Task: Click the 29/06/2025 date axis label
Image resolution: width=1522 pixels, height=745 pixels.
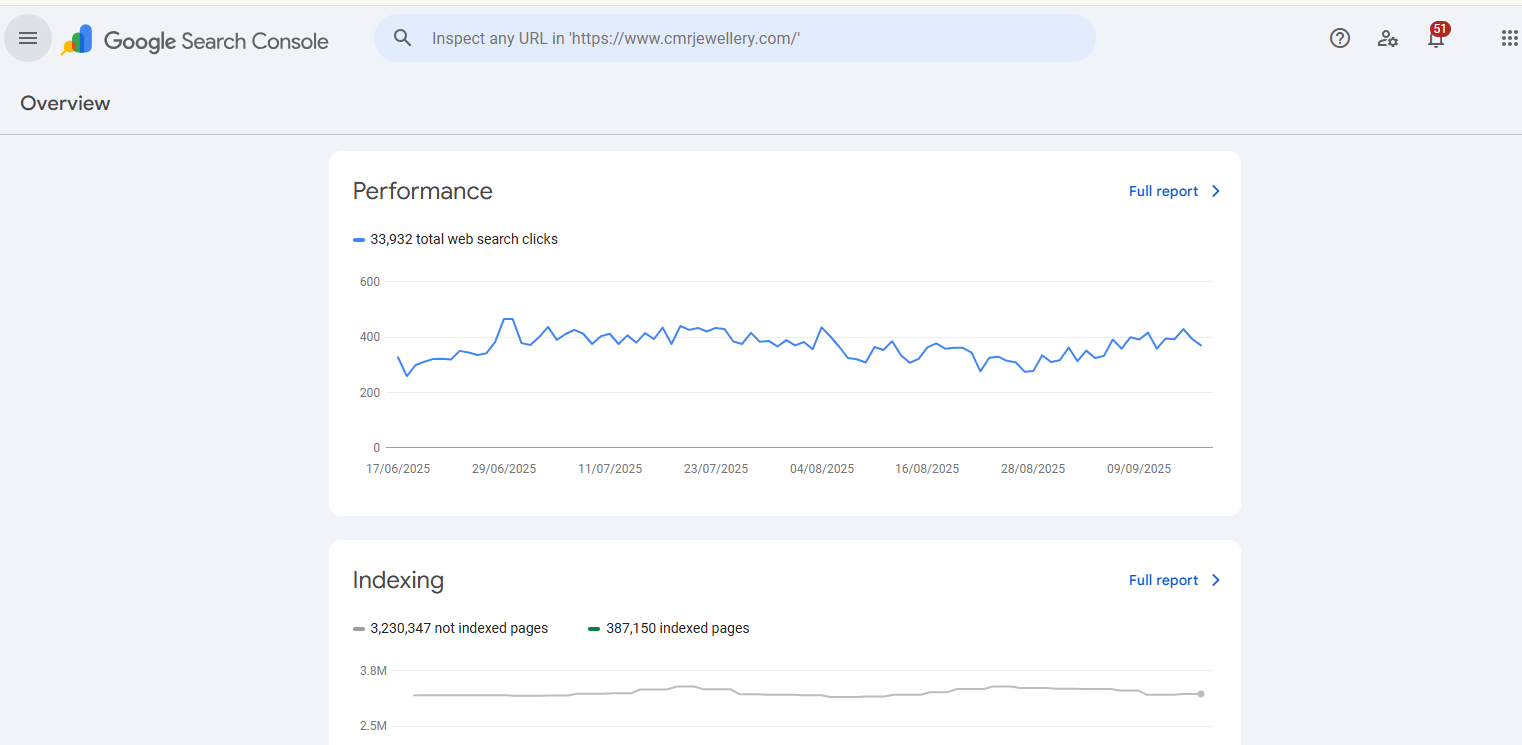Action: [x=504, y=469]
